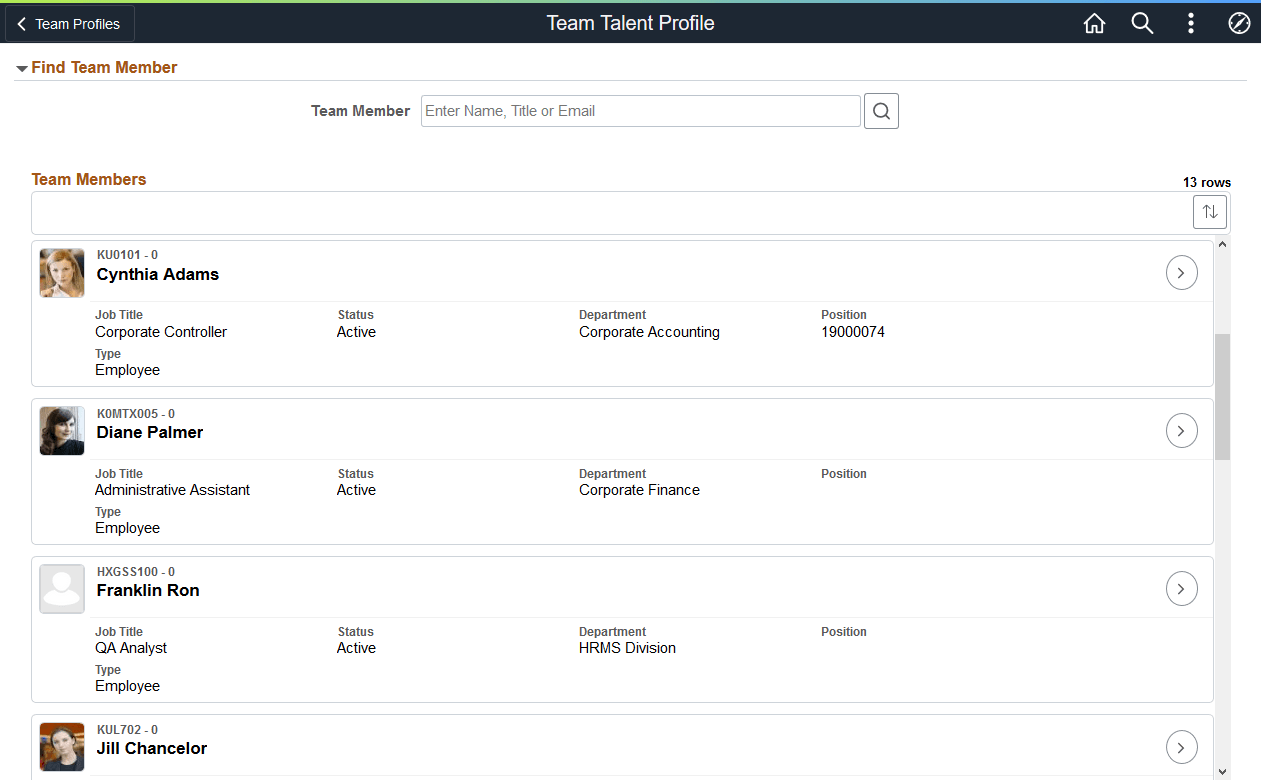Open Jill Chancelor row detail arrow

click(x=1182, y=747)
